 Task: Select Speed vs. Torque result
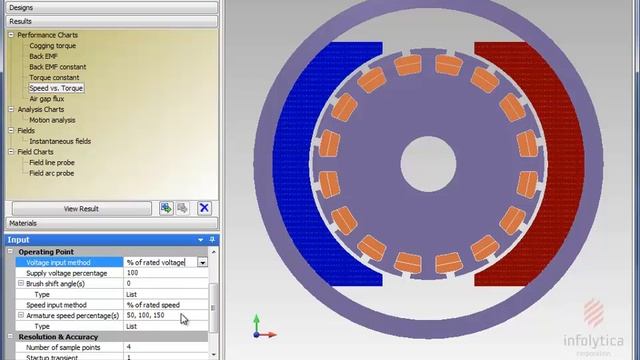(56, 88)
